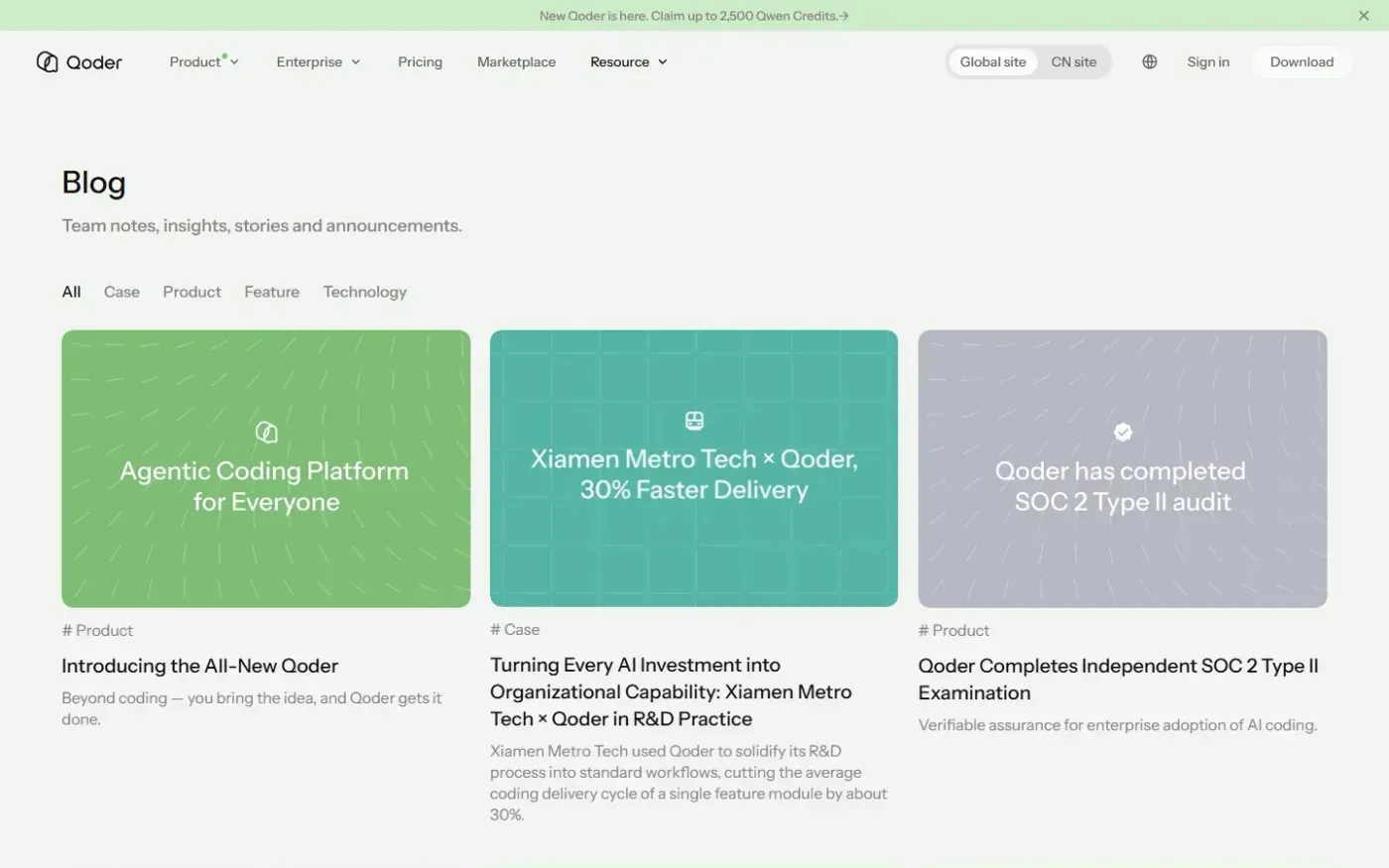Filter blog posts by Product

coord(191,292)
